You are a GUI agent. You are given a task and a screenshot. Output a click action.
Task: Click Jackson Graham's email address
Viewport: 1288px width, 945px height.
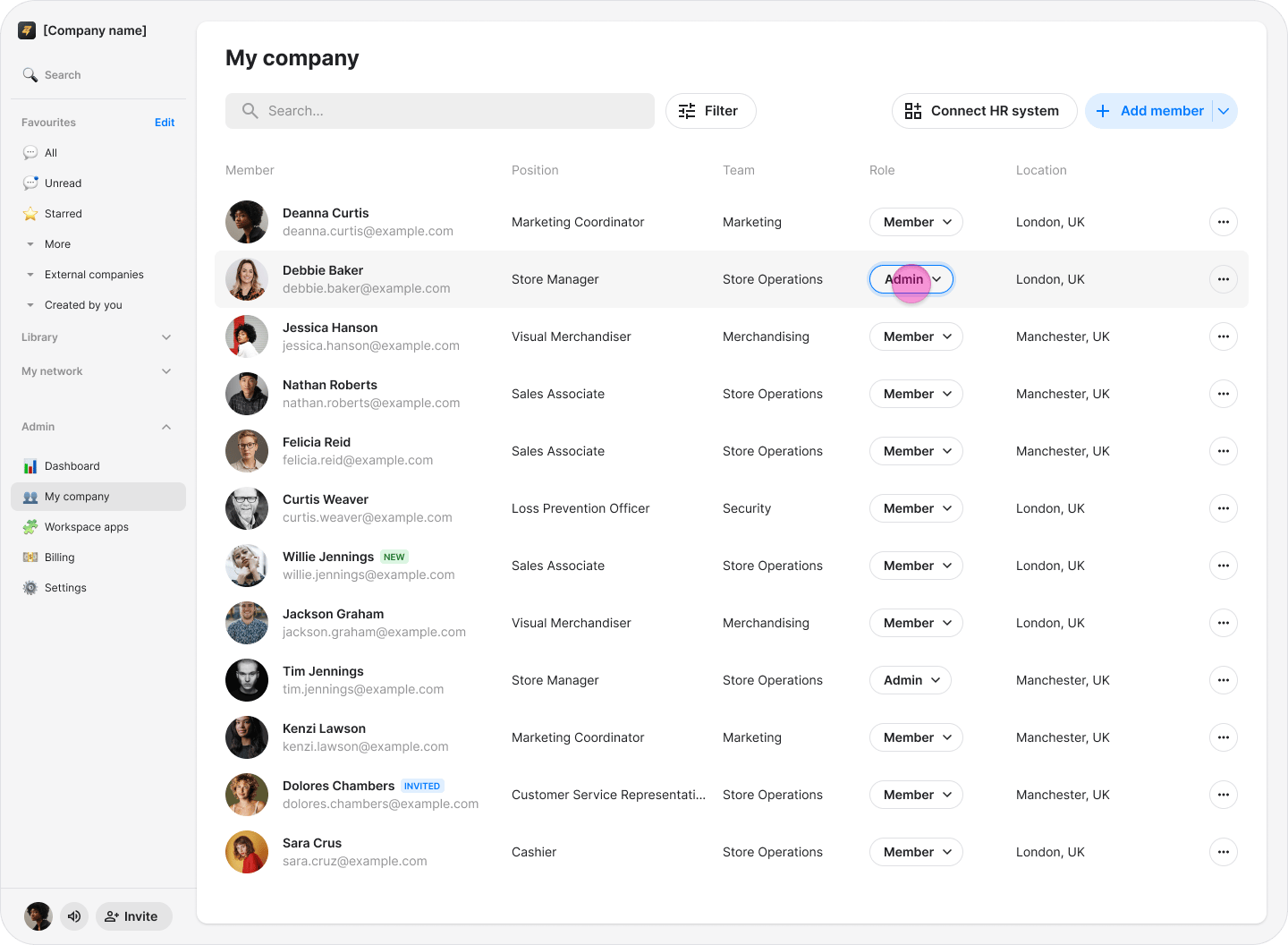[374, 632]
